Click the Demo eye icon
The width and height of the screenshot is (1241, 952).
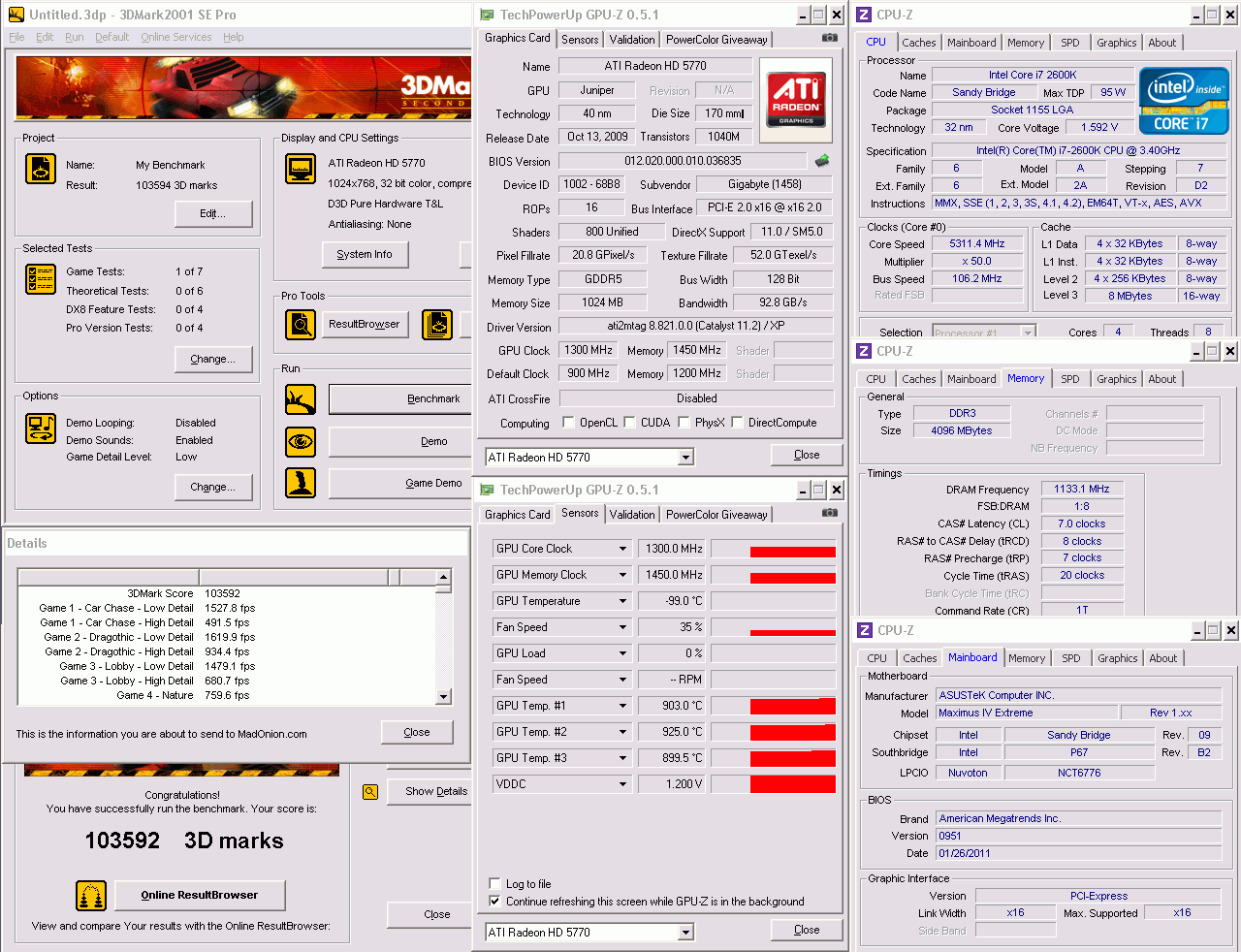301,442
